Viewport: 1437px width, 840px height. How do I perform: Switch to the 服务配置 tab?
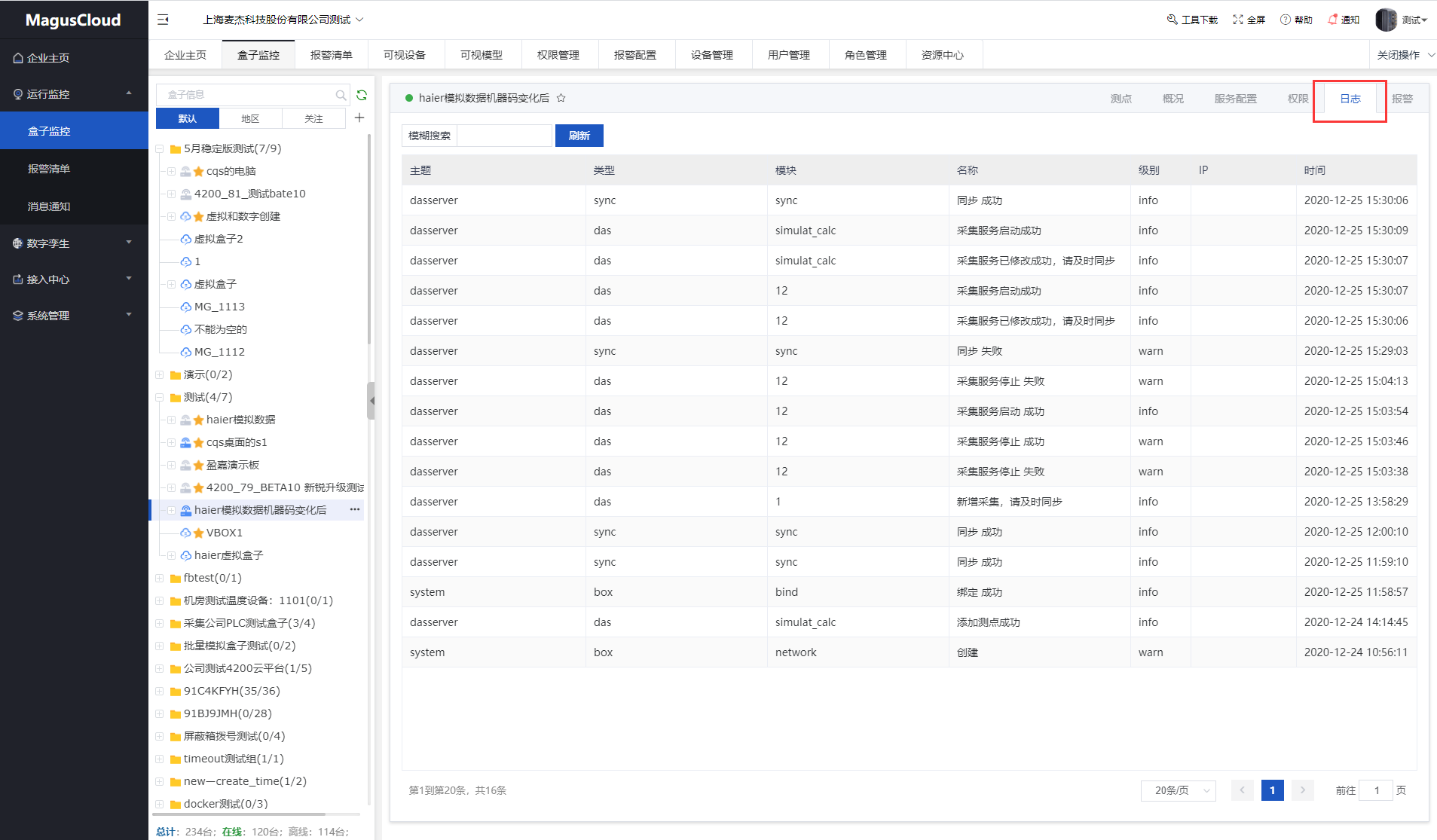tap(1236, 99)
